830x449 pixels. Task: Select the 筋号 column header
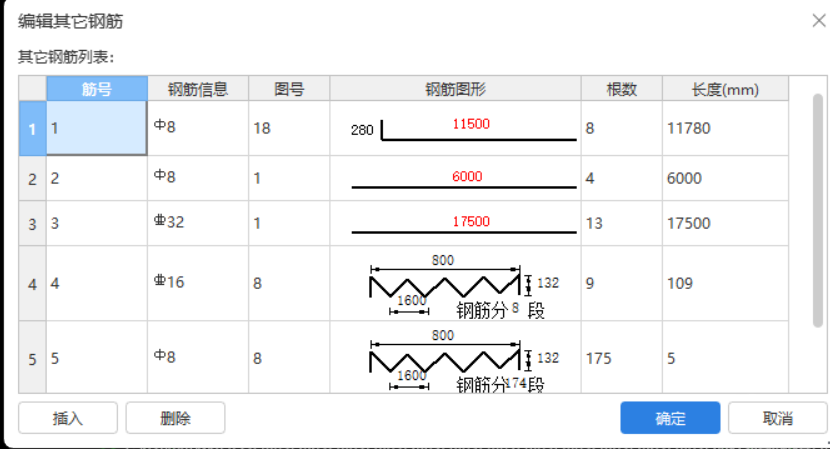click(x=97, y=88)
